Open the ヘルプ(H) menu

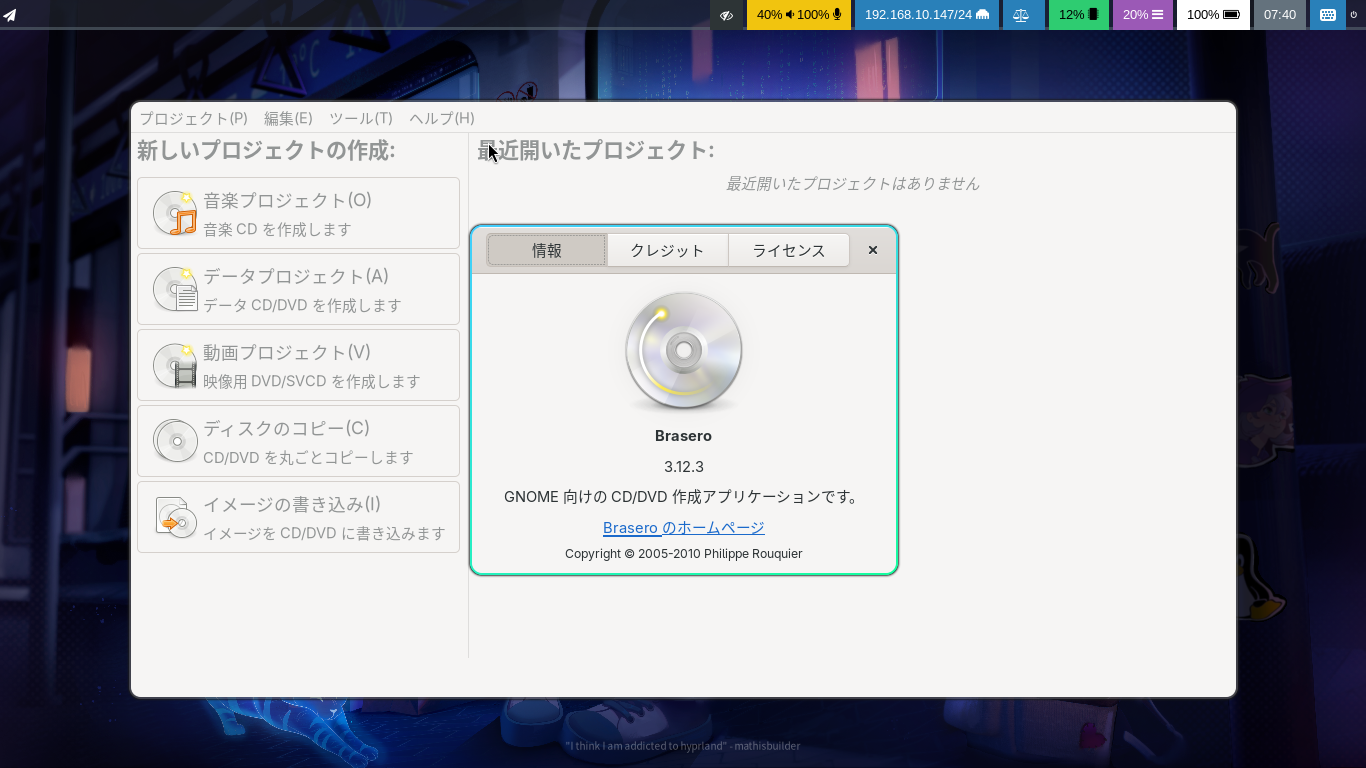coord(442,118)
